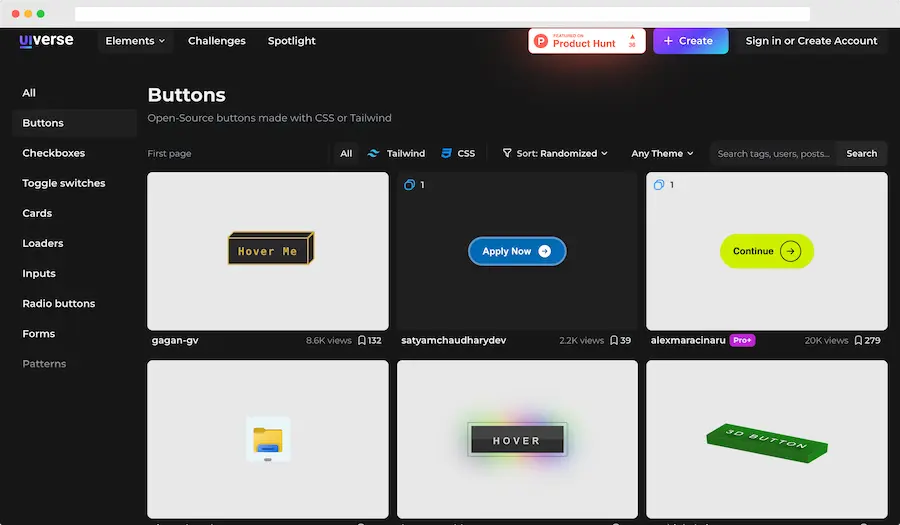Click Sign in or Create Account
This screenshot has height=525, width=900.
pos(811,41)
